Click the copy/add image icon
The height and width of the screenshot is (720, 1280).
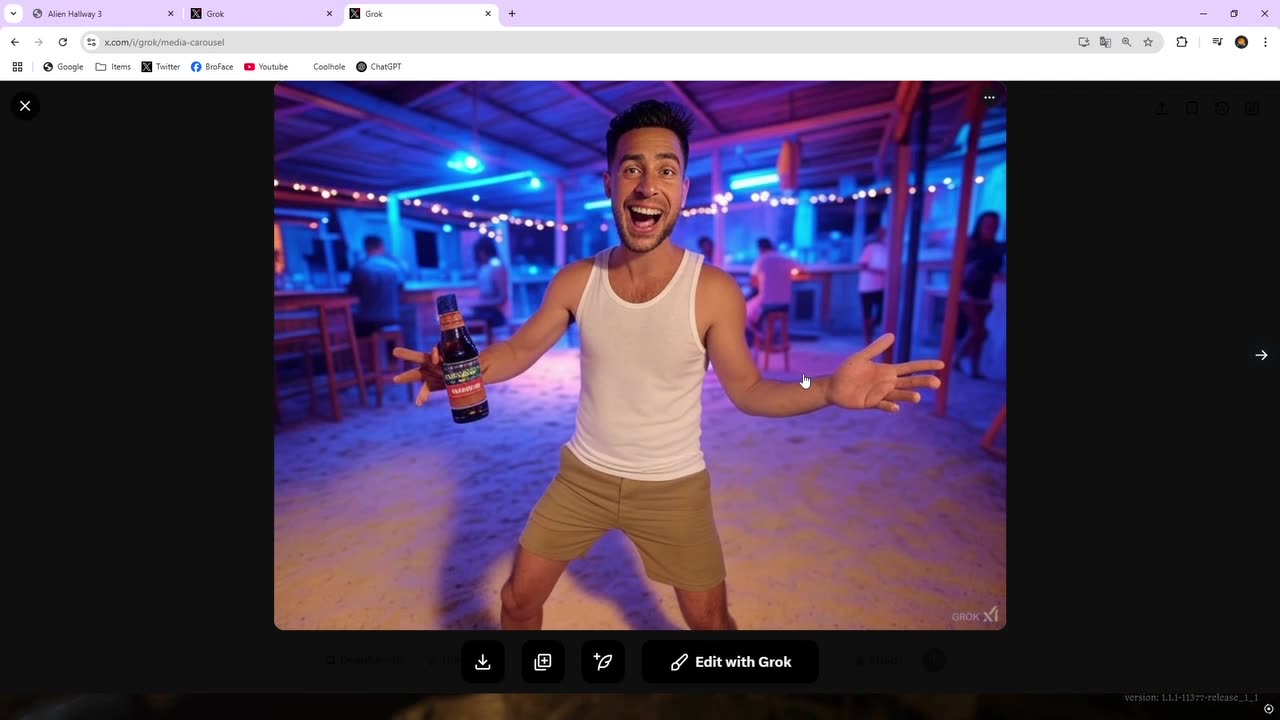pos(543,662)
